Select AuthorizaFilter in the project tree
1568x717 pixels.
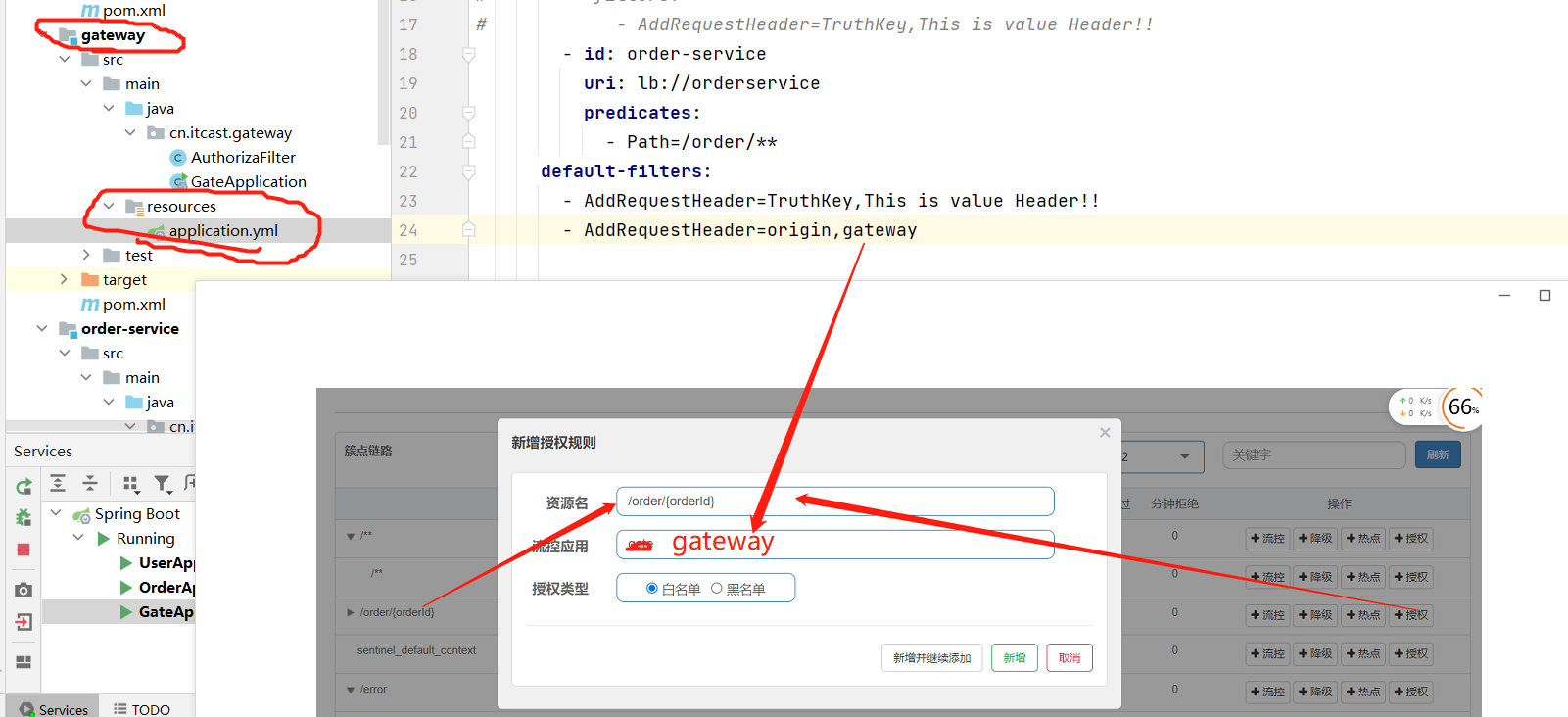pos(243,158)
